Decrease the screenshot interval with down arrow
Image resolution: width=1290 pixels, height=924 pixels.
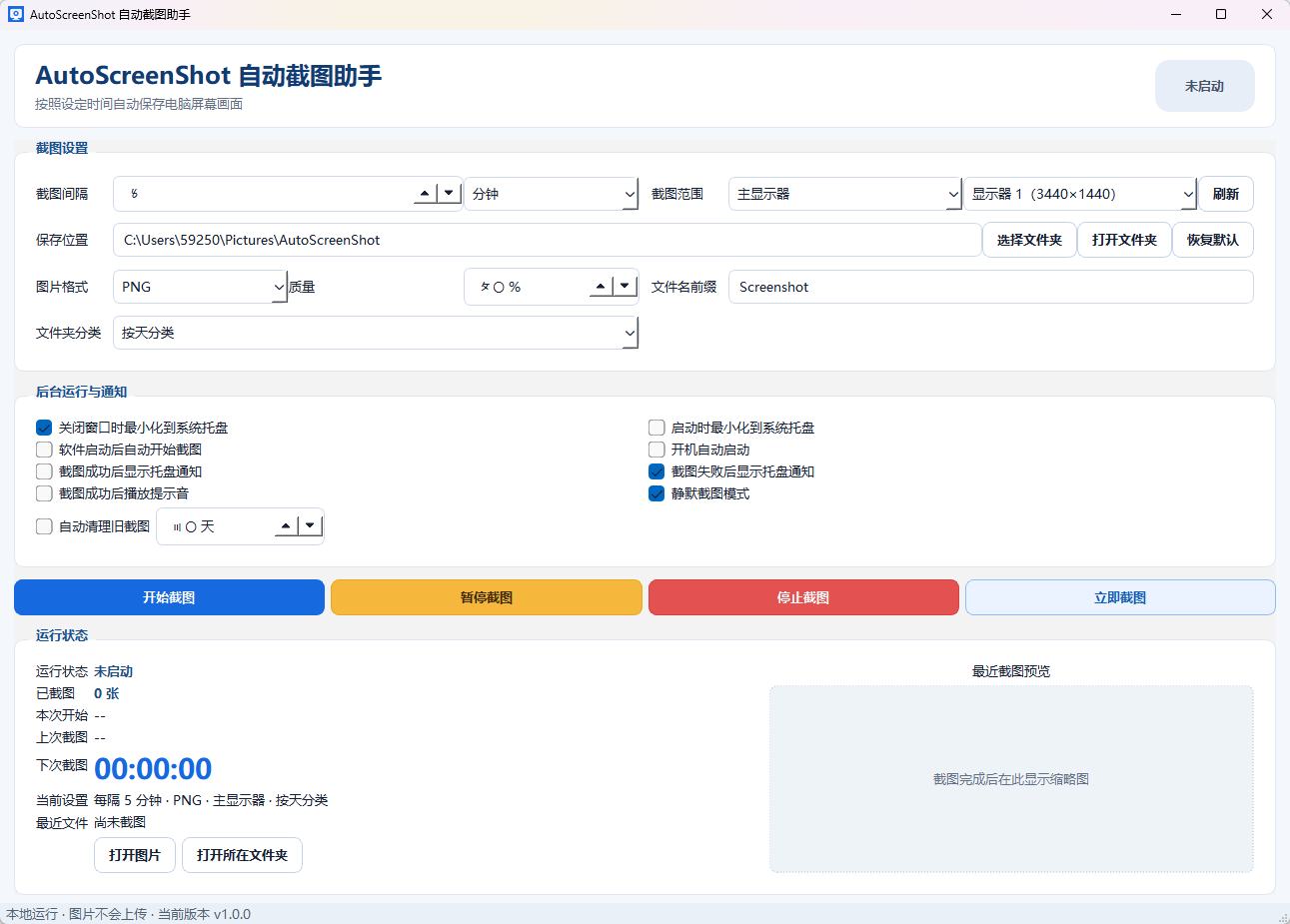click(449, 194)
